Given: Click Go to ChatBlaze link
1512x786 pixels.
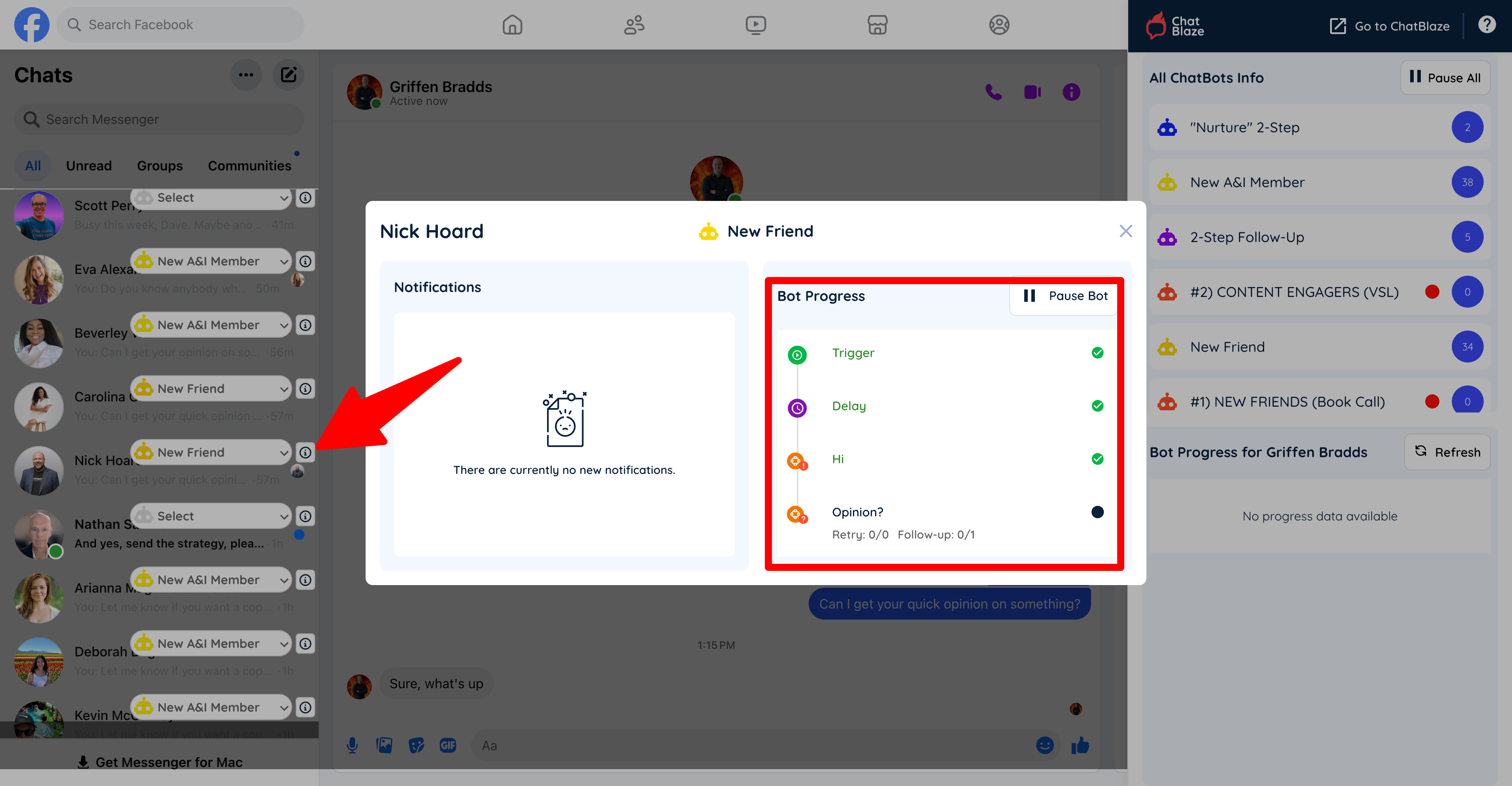Looking at the screenshot, I should pyautogui.click(x=1390, y=26).
